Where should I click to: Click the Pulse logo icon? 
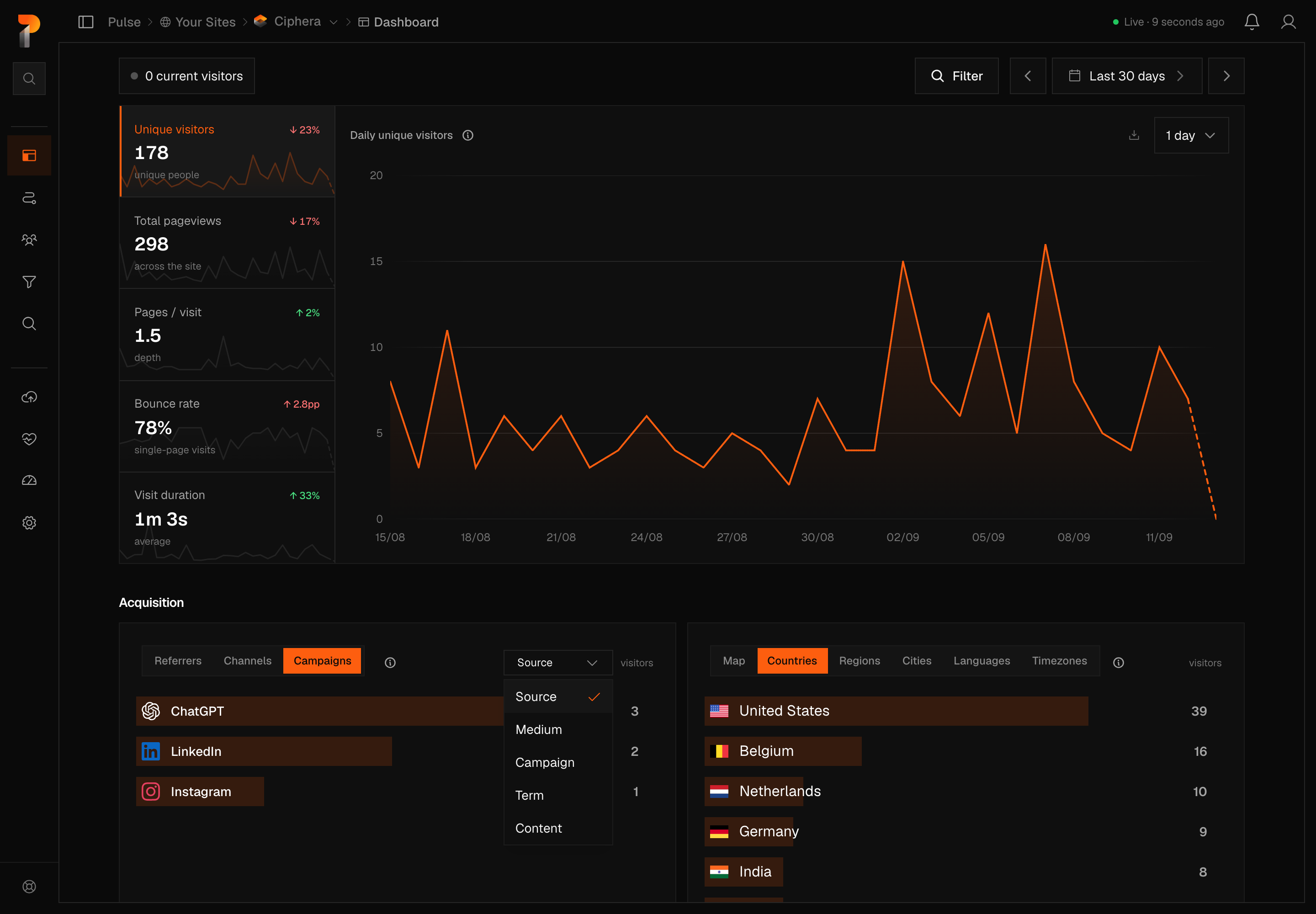(29, 30)
